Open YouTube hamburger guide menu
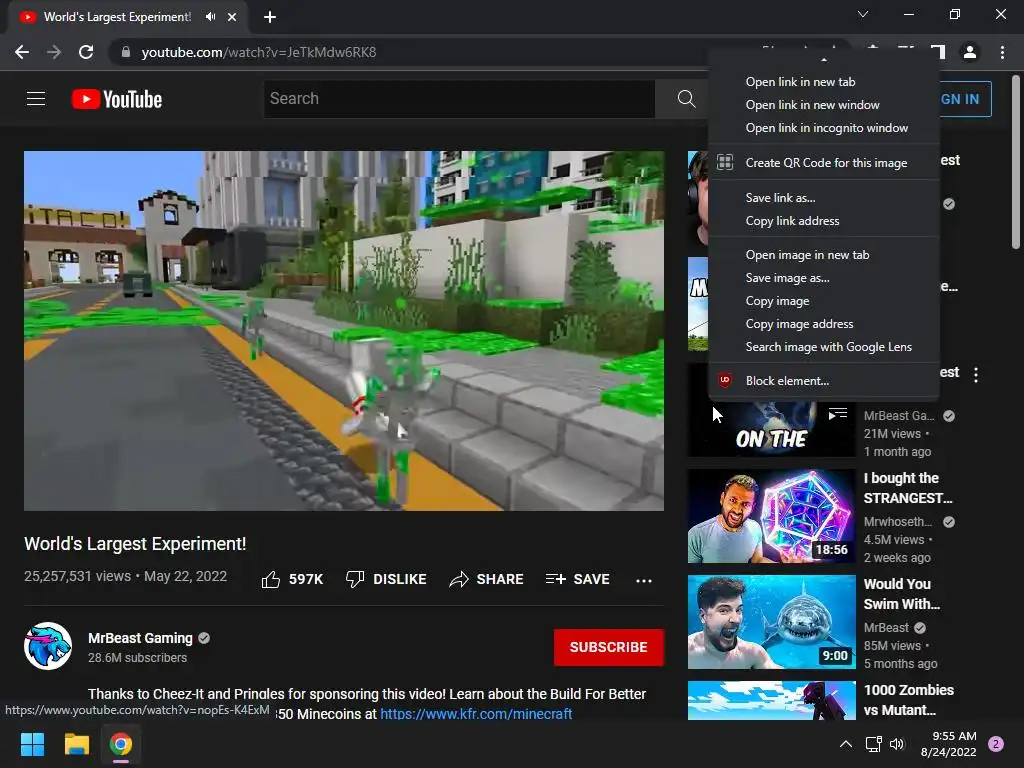Screen dimensions: 1024x768 [36, 99]
